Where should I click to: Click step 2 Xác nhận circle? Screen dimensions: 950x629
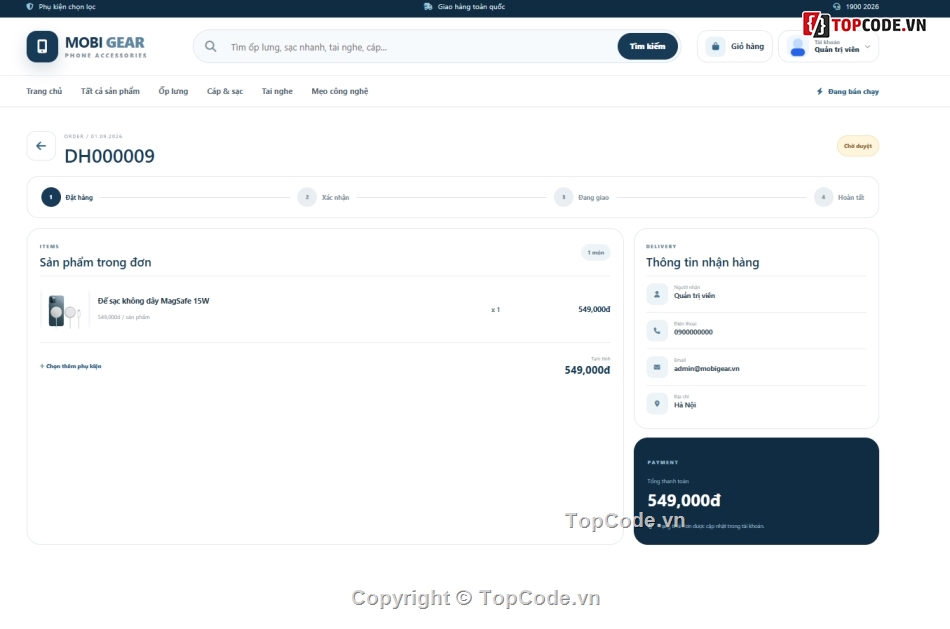click(307, 197)
